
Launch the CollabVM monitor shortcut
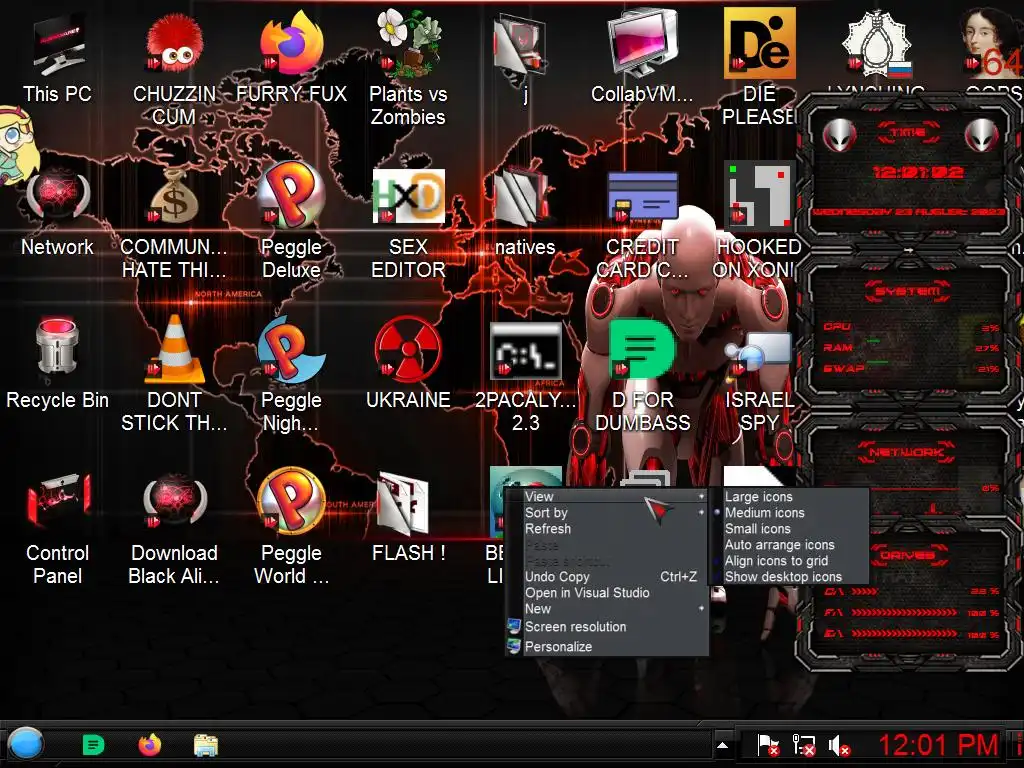[642, 44]
